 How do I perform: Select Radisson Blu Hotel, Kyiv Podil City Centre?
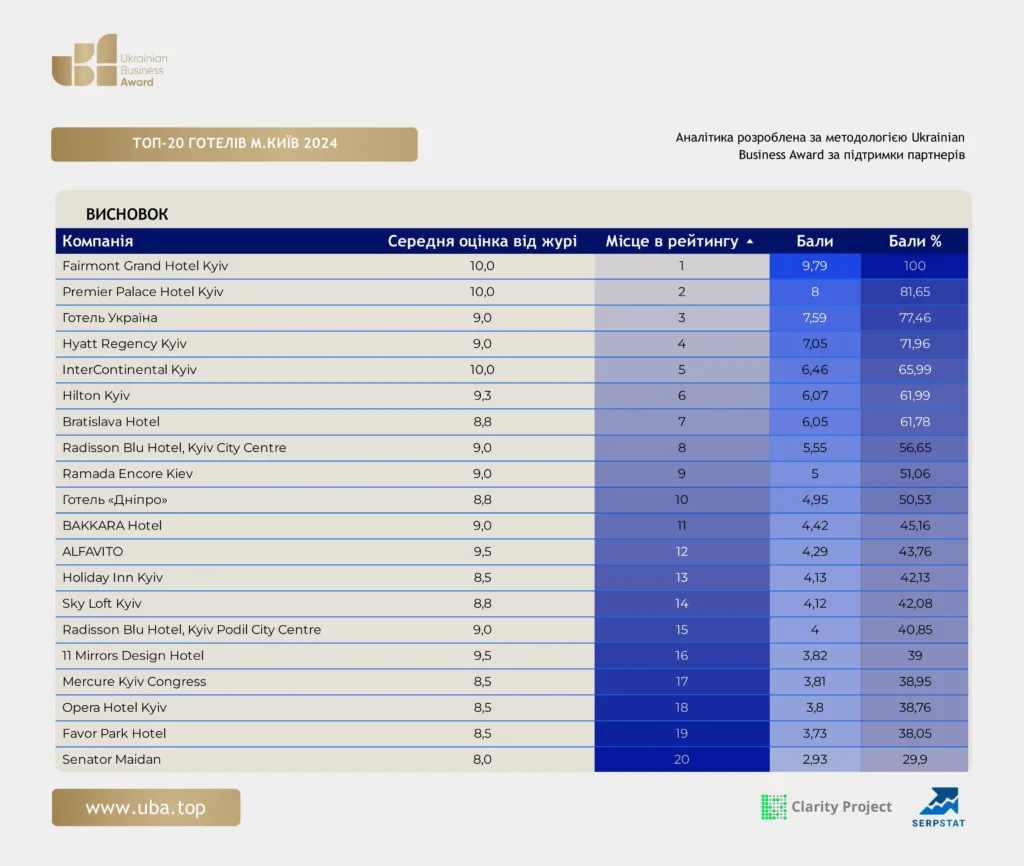pyautogui.click(x=191, y=630)
